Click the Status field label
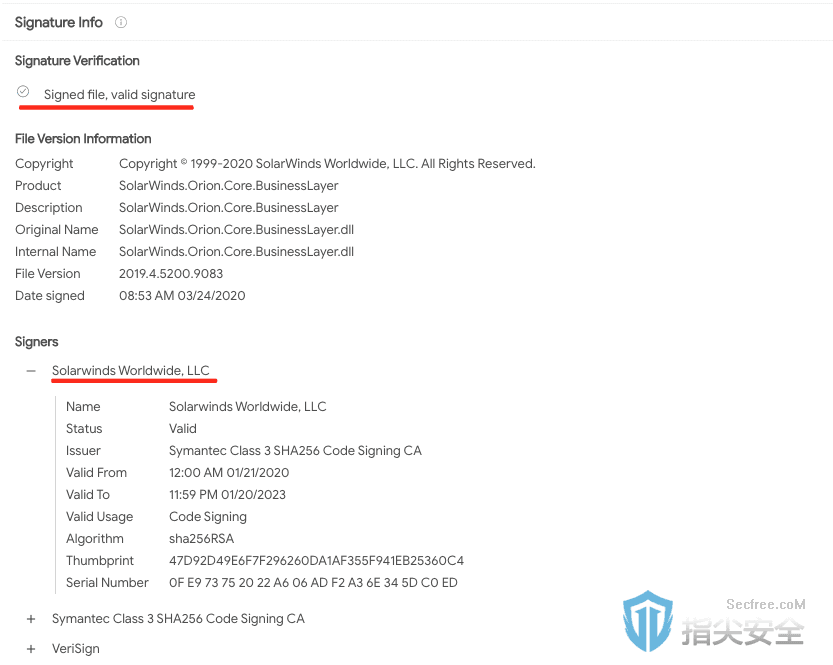Image resolution: width=833 pixels, height=665 pixels. click(84, 429)
